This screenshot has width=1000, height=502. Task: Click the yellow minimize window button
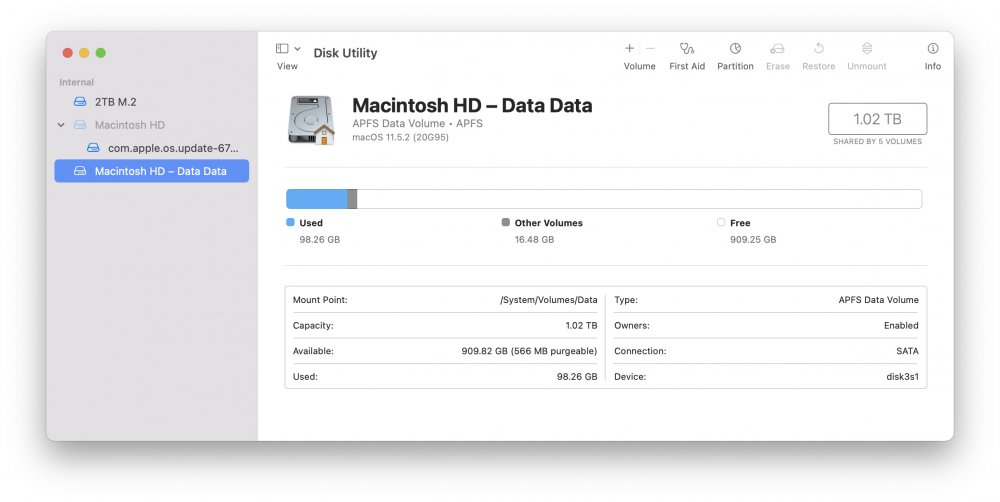tap(84, 53)
